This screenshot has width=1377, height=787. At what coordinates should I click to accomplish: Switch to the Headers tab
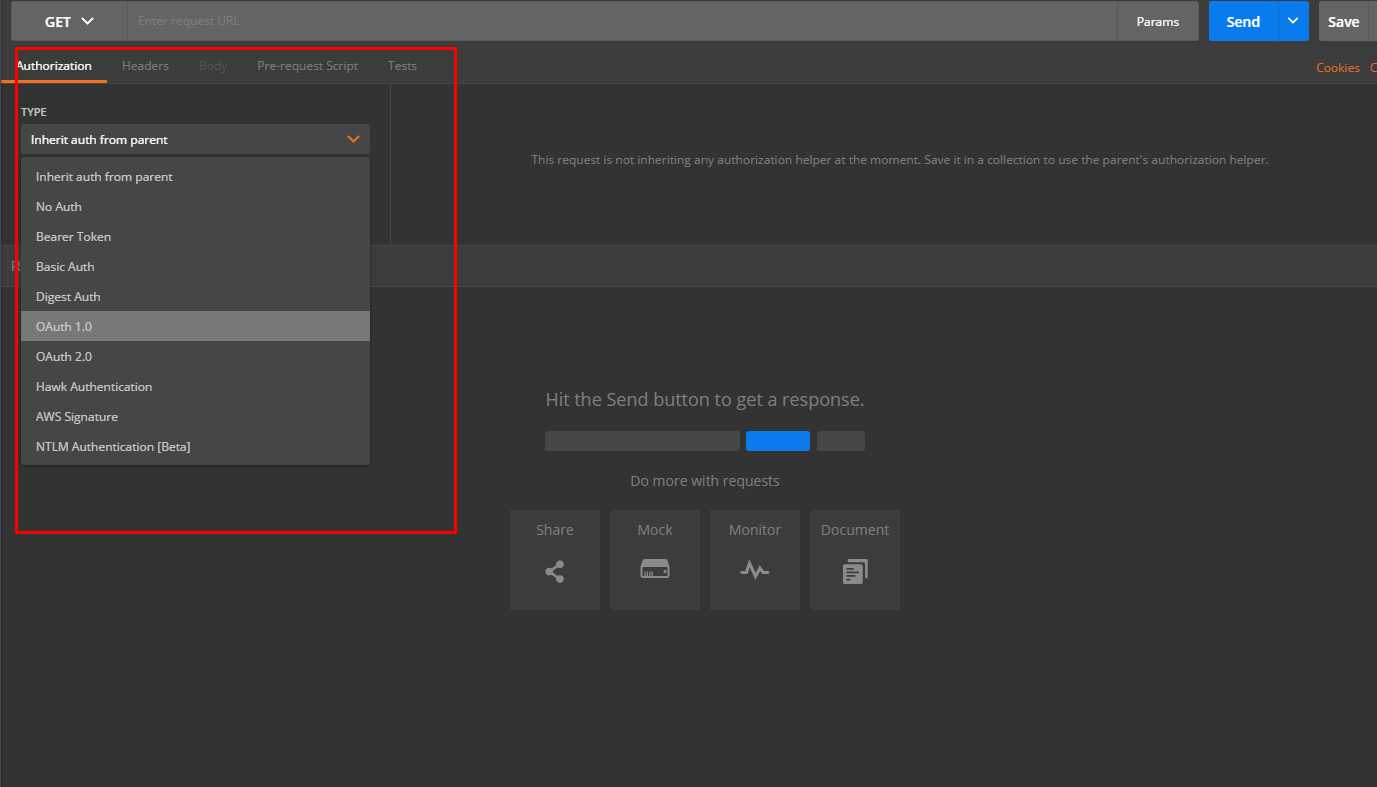tap(145, 65)
